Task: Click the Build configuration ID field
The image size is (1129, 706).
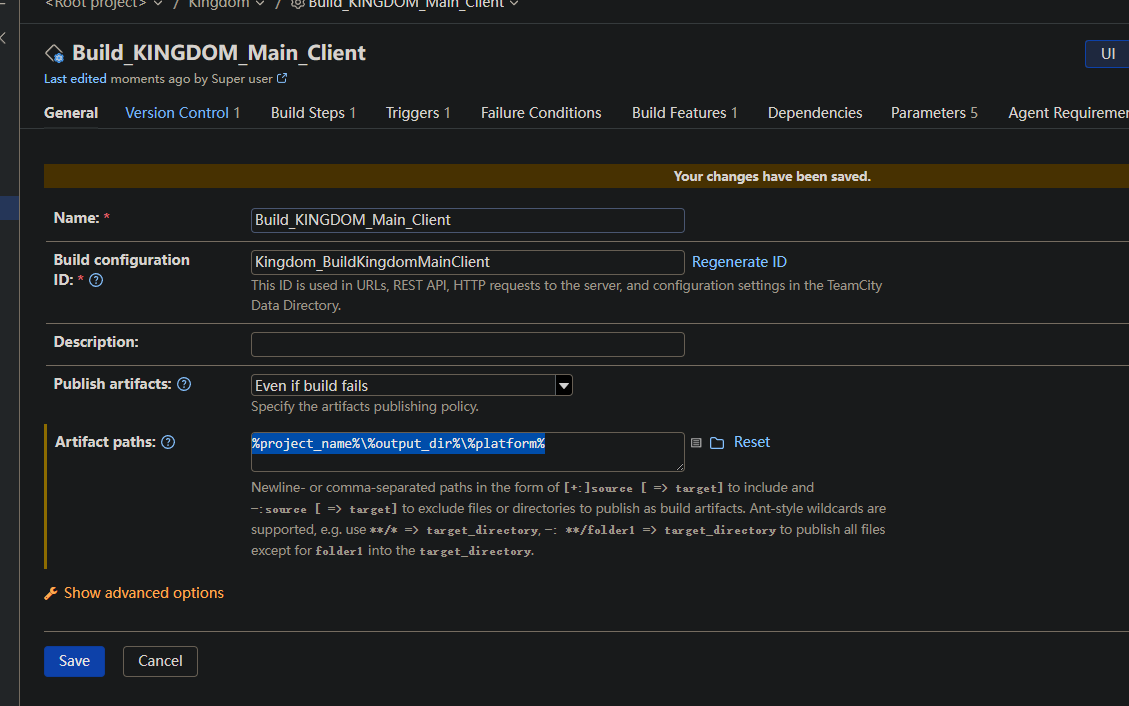Action: click(467, 262)
